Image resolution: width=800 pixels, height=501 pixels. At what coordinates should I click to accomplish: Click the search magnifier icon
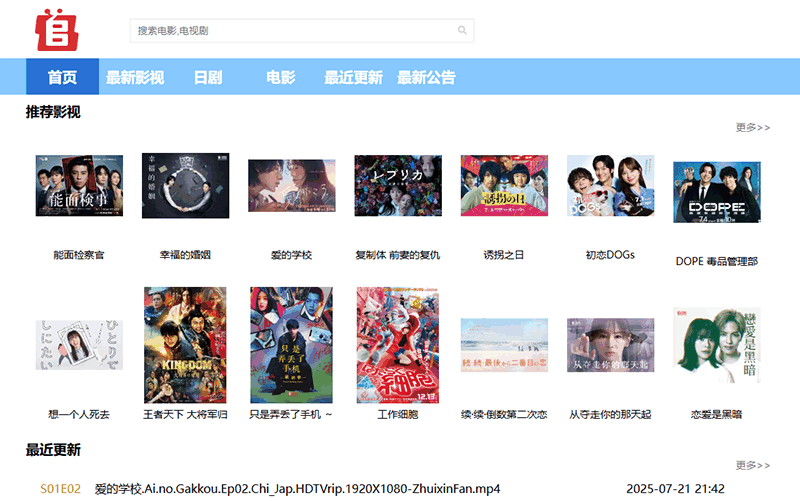click(x=462, y=30)
